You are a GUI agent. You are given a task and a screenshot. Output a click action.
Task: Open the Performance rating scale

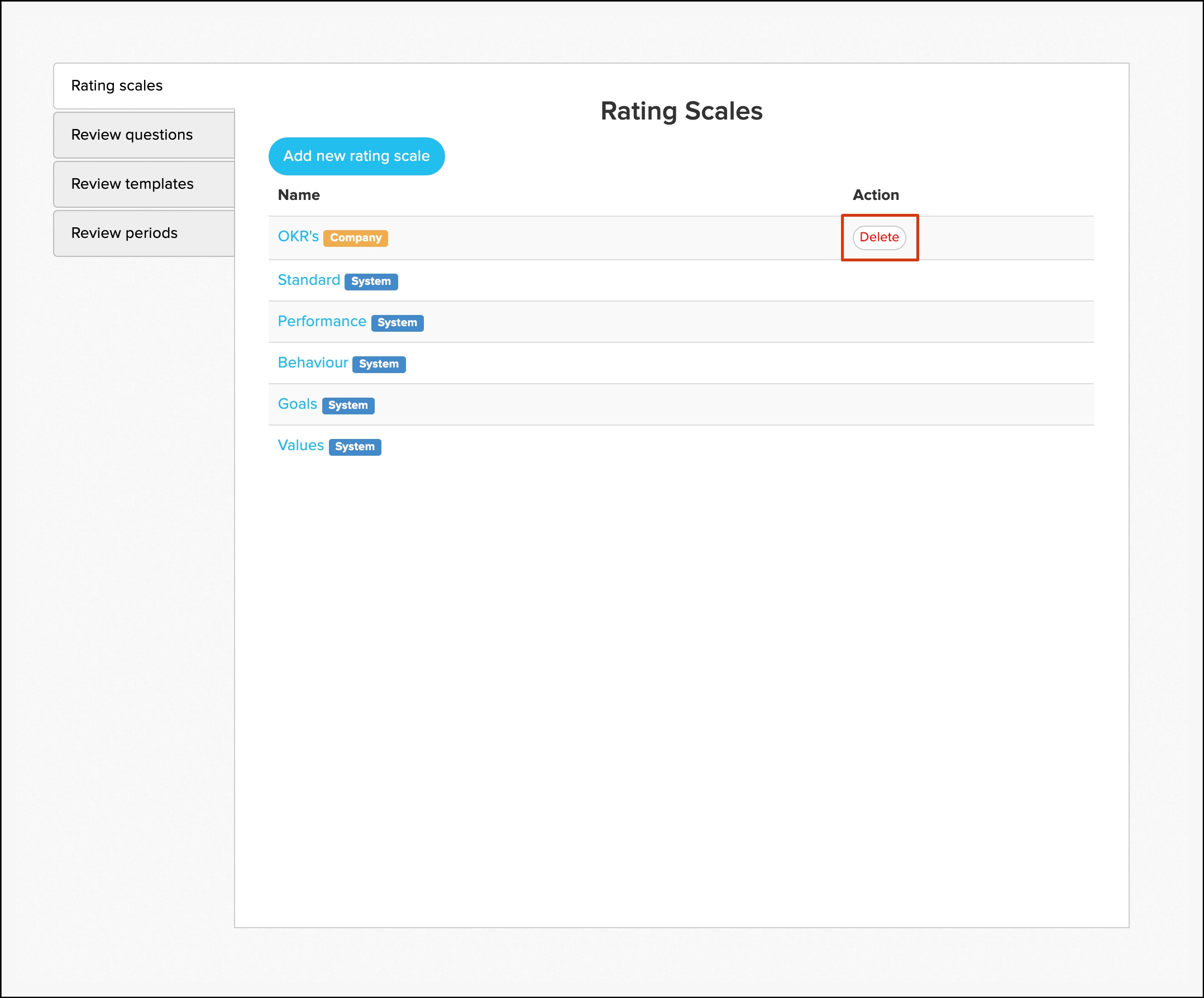pos(322,321)
